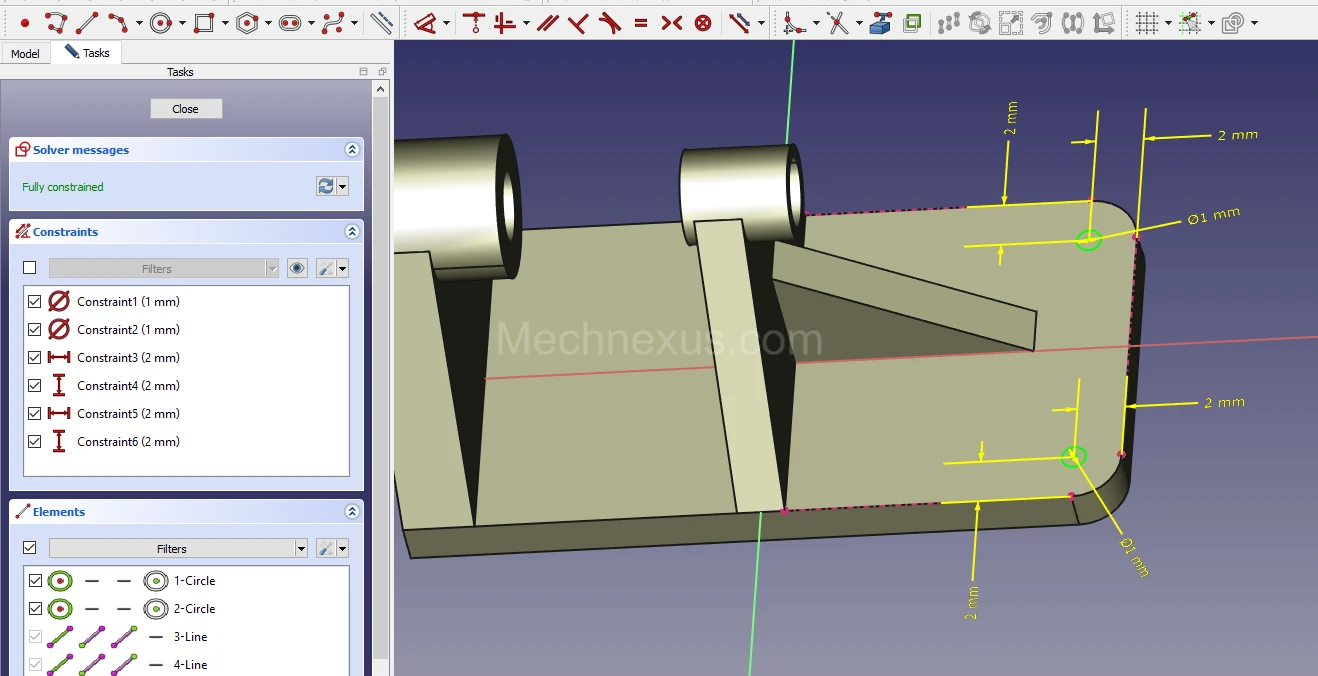Toggle the constraints filter checkbox
Viewport: 1318px width, 676px height.
(x=30, y=268)
